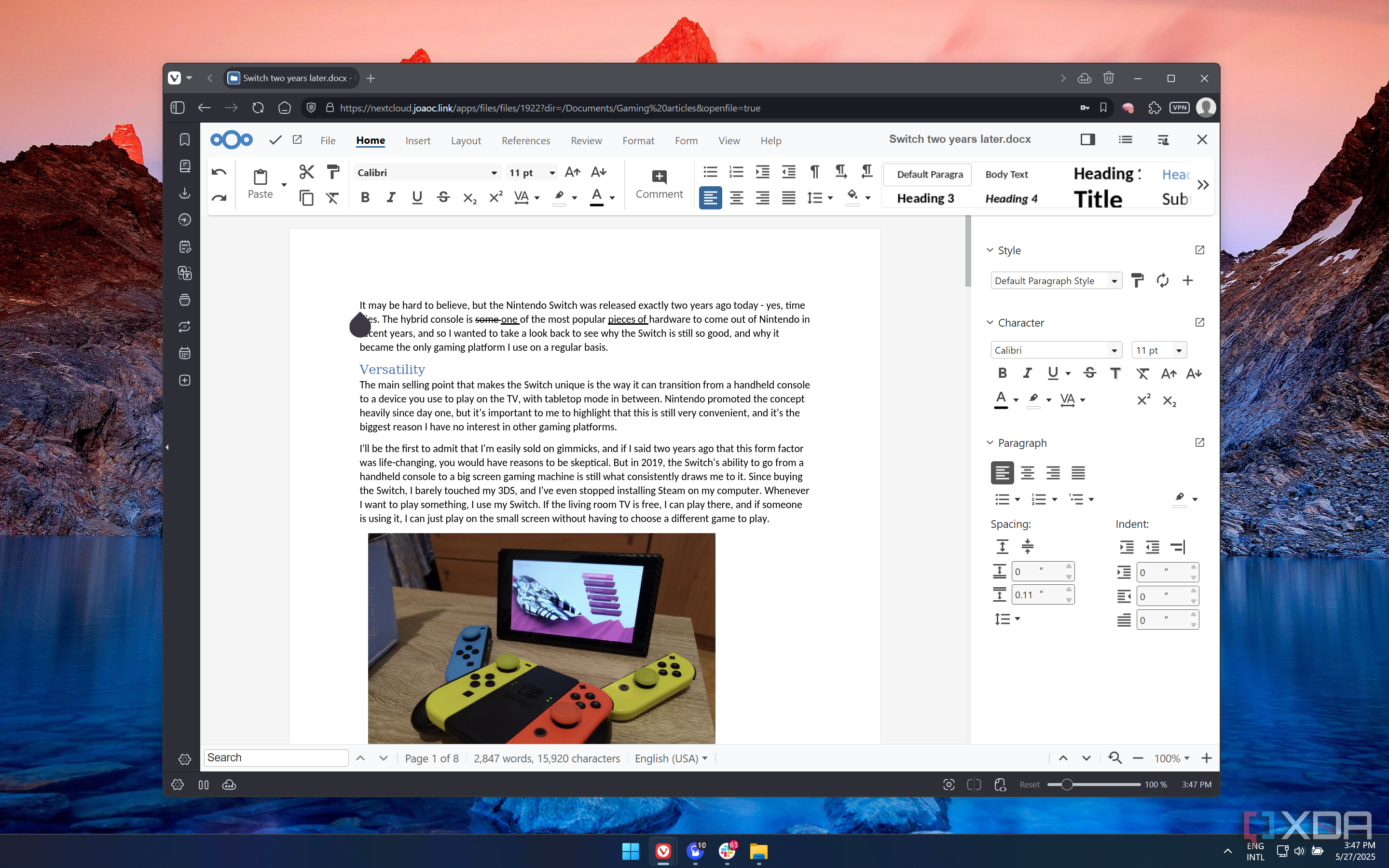This screenshot has height=868, width=1389.
Task: Open the Downloads panel in Vivaldi sidebar
Action: pyautogui.click(x=185, y=193)
